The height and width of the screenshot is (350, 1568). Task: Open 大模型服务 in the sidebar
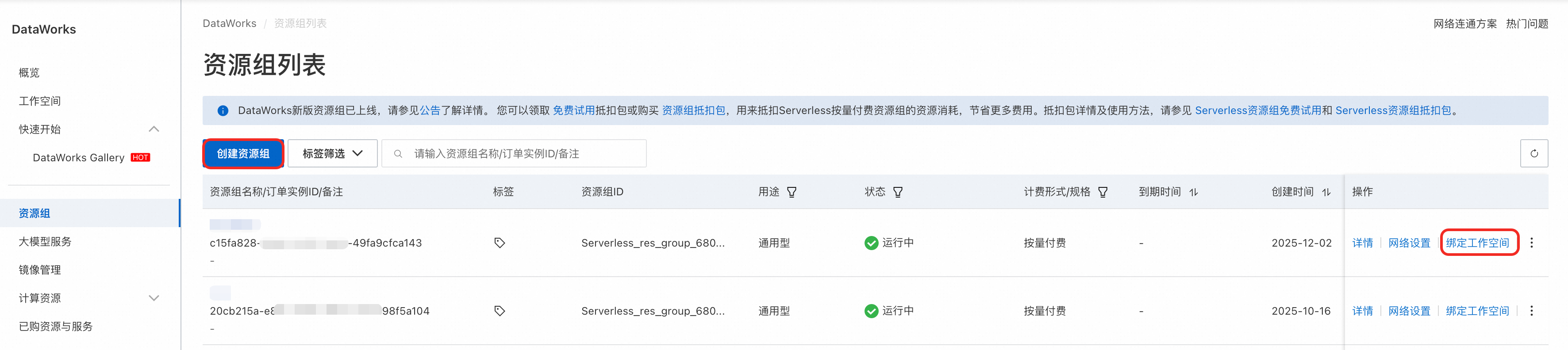point(45,242)
